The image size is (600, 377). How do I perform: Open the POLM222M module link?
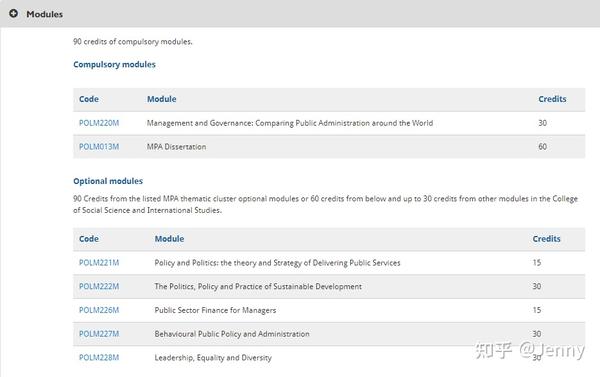coord(99,286)
